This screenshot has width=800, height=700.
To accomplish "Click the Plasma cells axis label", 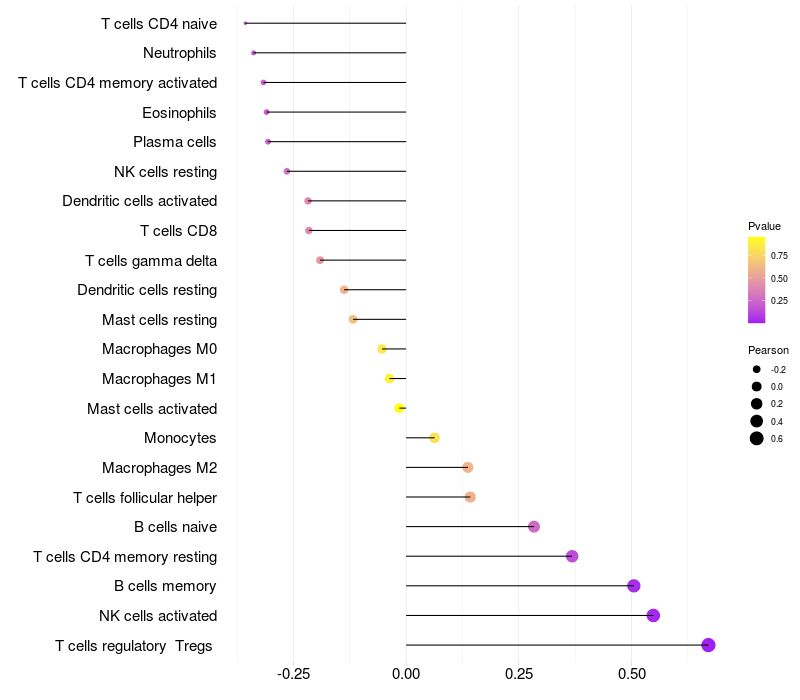I will click(174, 142).
